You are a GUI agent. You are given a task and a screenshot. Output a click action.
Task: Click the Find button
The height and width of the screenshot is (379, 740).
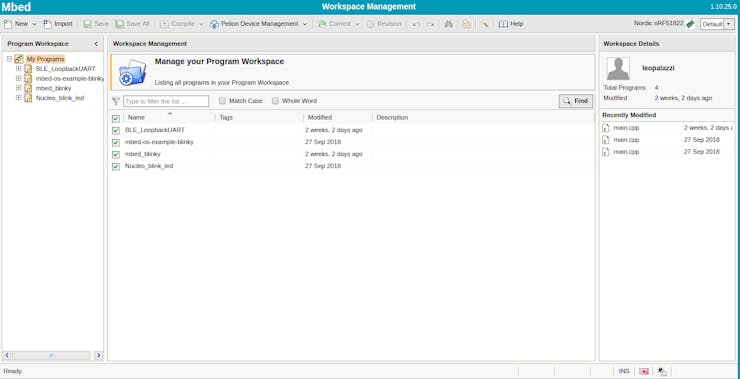click(576, 101)
